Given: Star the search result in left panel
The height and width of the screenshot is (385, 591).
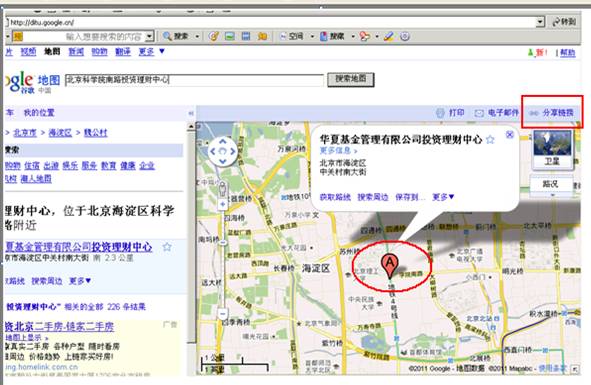Looking at the screenshot, I should tap(167, 247).
